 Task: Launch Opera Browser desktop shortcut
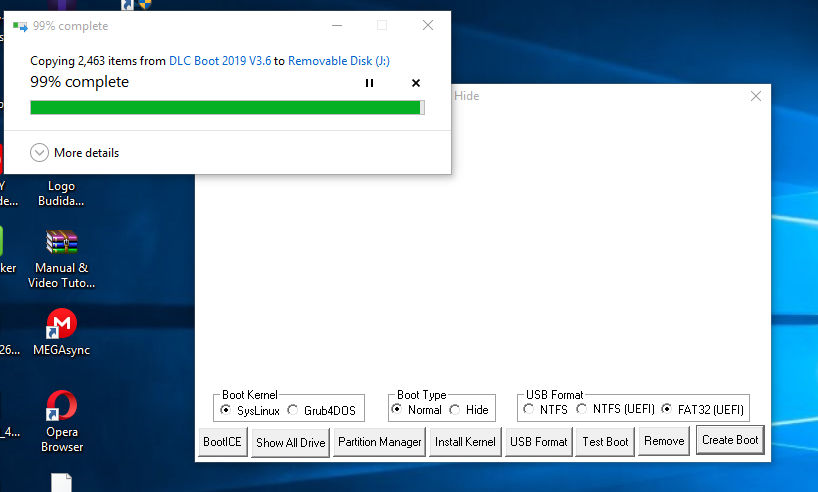(x=62, y=421)
